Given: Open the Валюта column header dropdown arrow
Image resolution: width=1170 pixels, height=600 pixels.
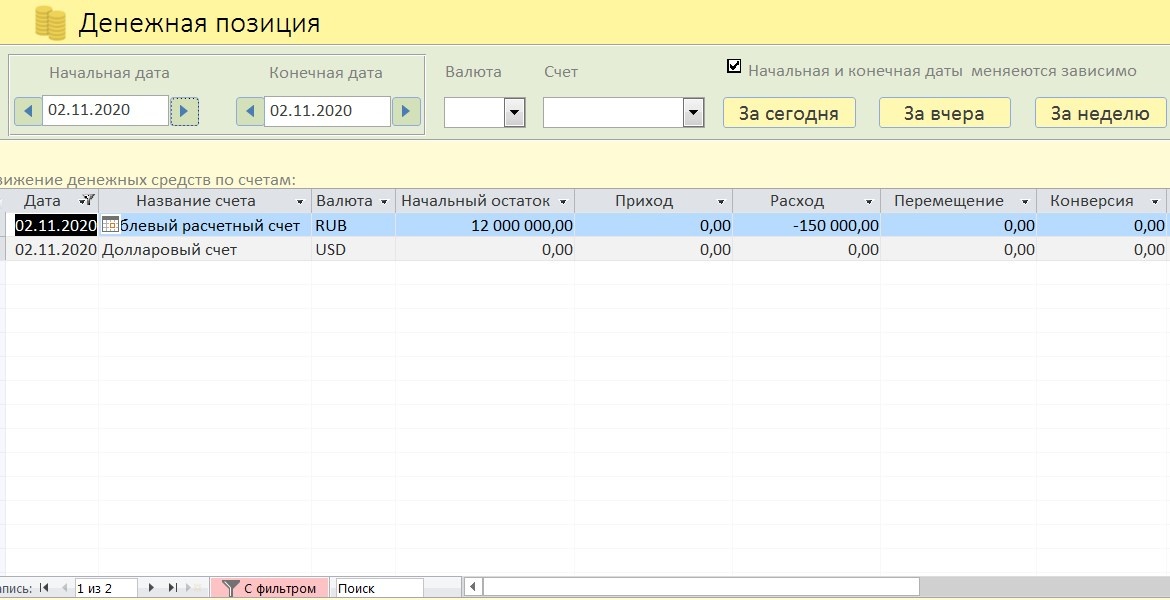Looking at the screenshot, I should [x=384, y=201].
